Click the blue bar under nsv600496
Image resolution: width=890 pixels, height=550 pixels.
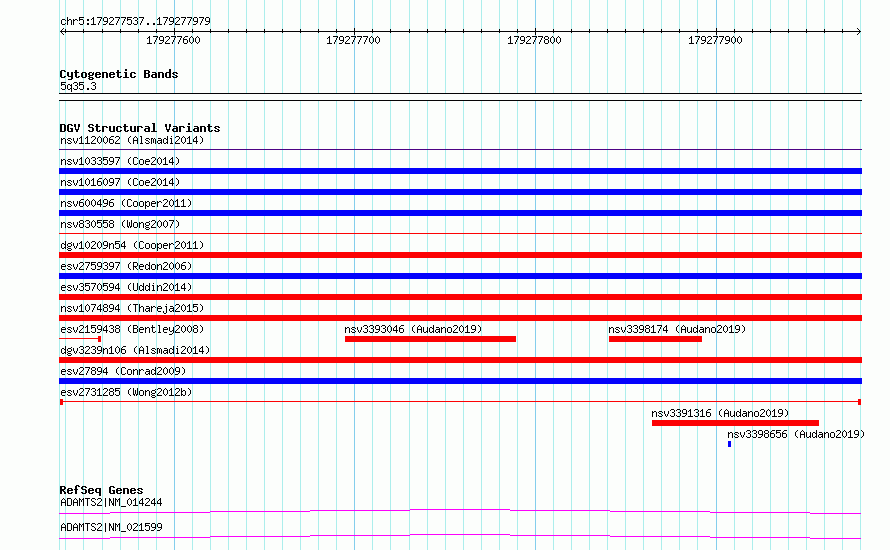(460, 213)
